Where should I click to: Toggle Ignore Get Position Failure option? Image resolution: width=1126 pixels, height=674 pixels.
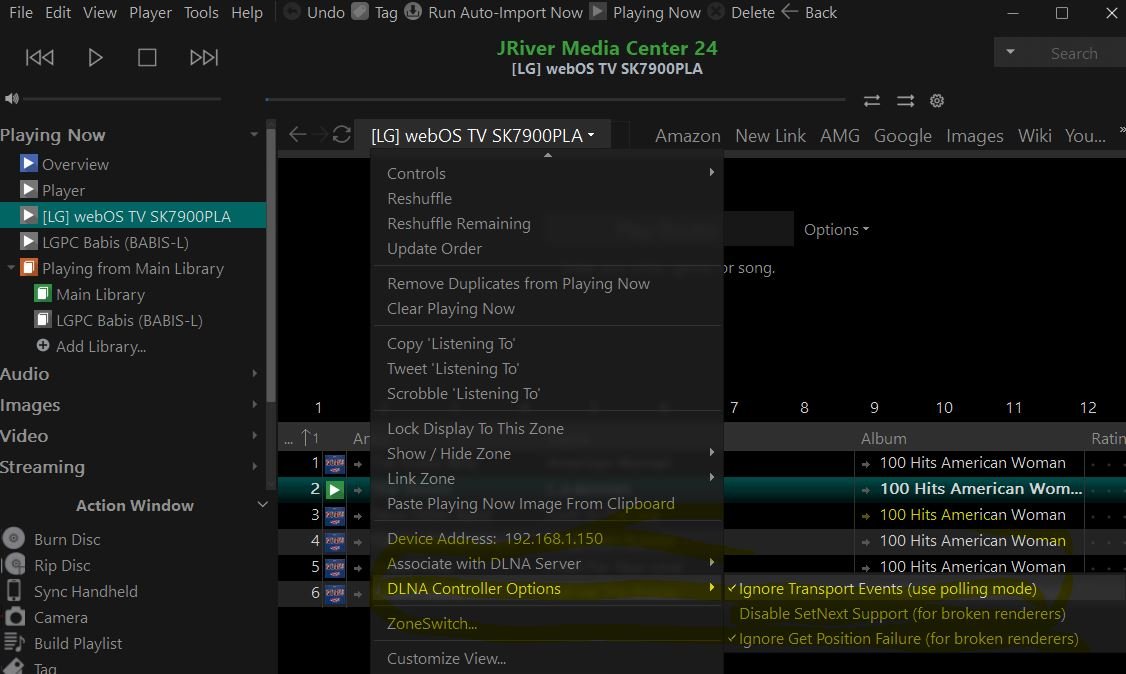pyautogui.click(x=907, y=639)
